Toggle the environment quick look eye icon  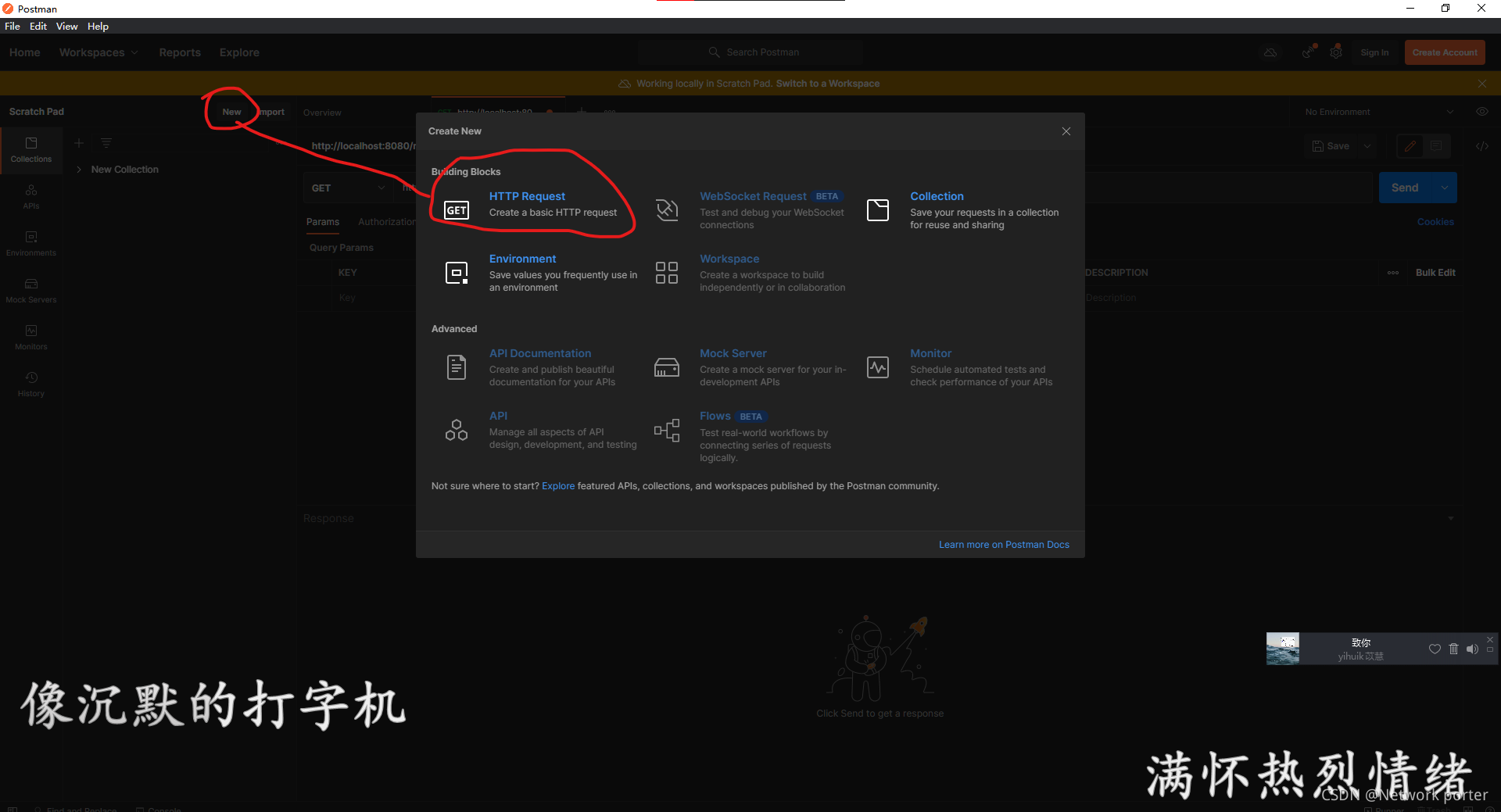point(1481,112)
